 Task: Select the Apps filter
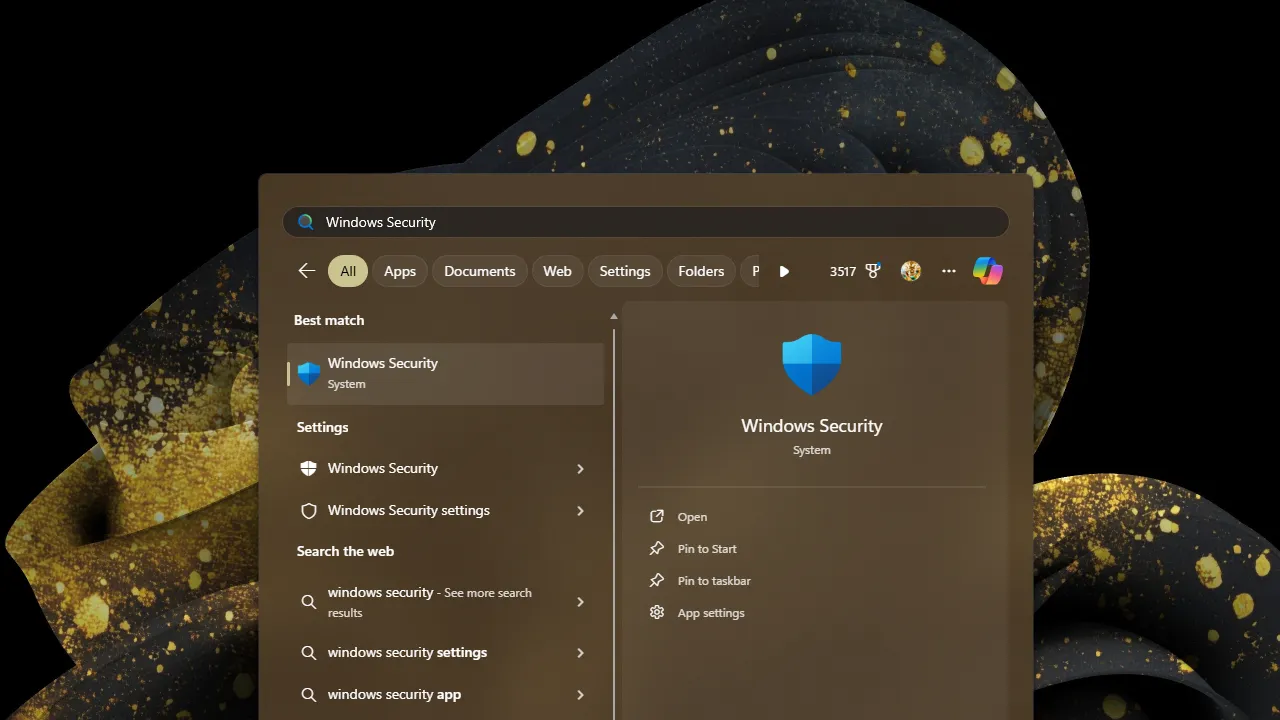399,270
